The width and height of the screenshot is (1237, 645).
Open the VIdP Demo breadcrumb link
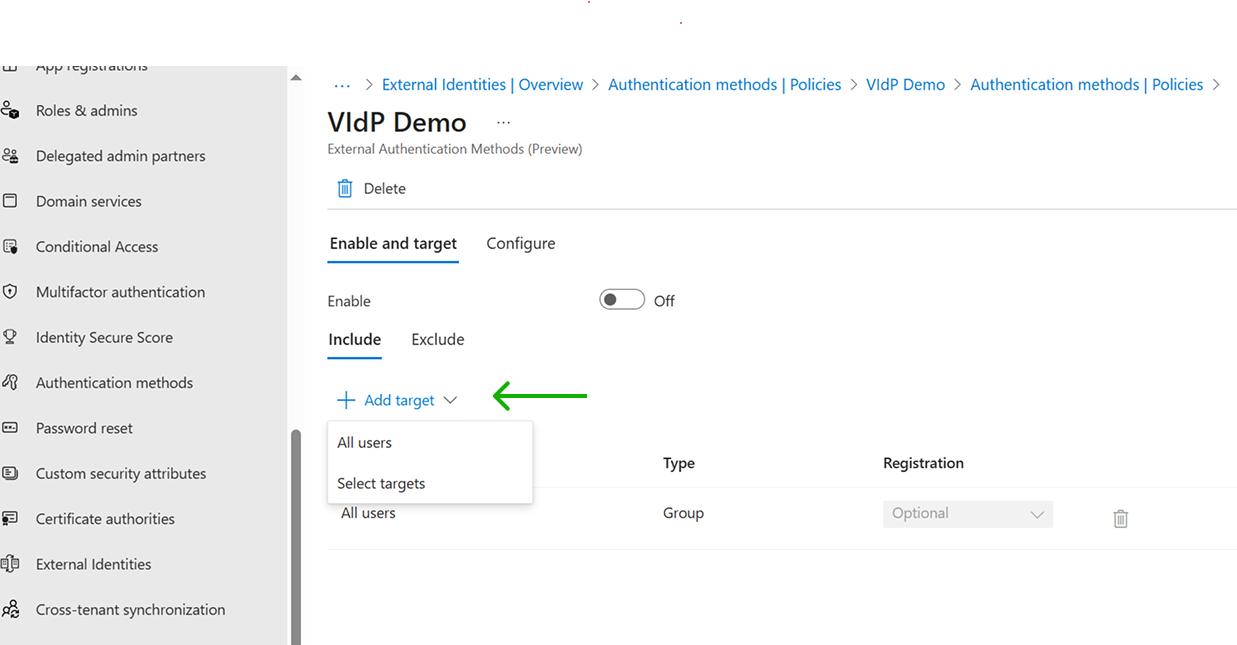tap(905, 85)
